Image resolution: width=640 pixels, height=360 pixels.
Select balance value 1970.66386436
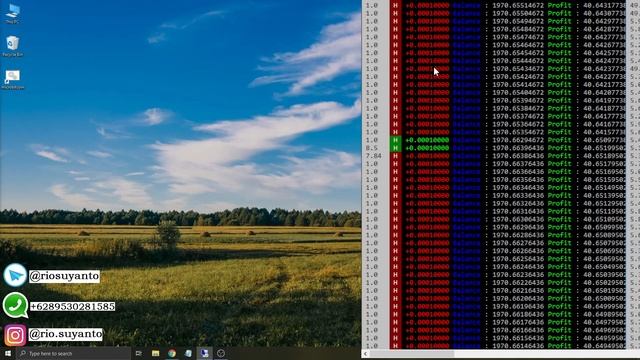point(518,156)
